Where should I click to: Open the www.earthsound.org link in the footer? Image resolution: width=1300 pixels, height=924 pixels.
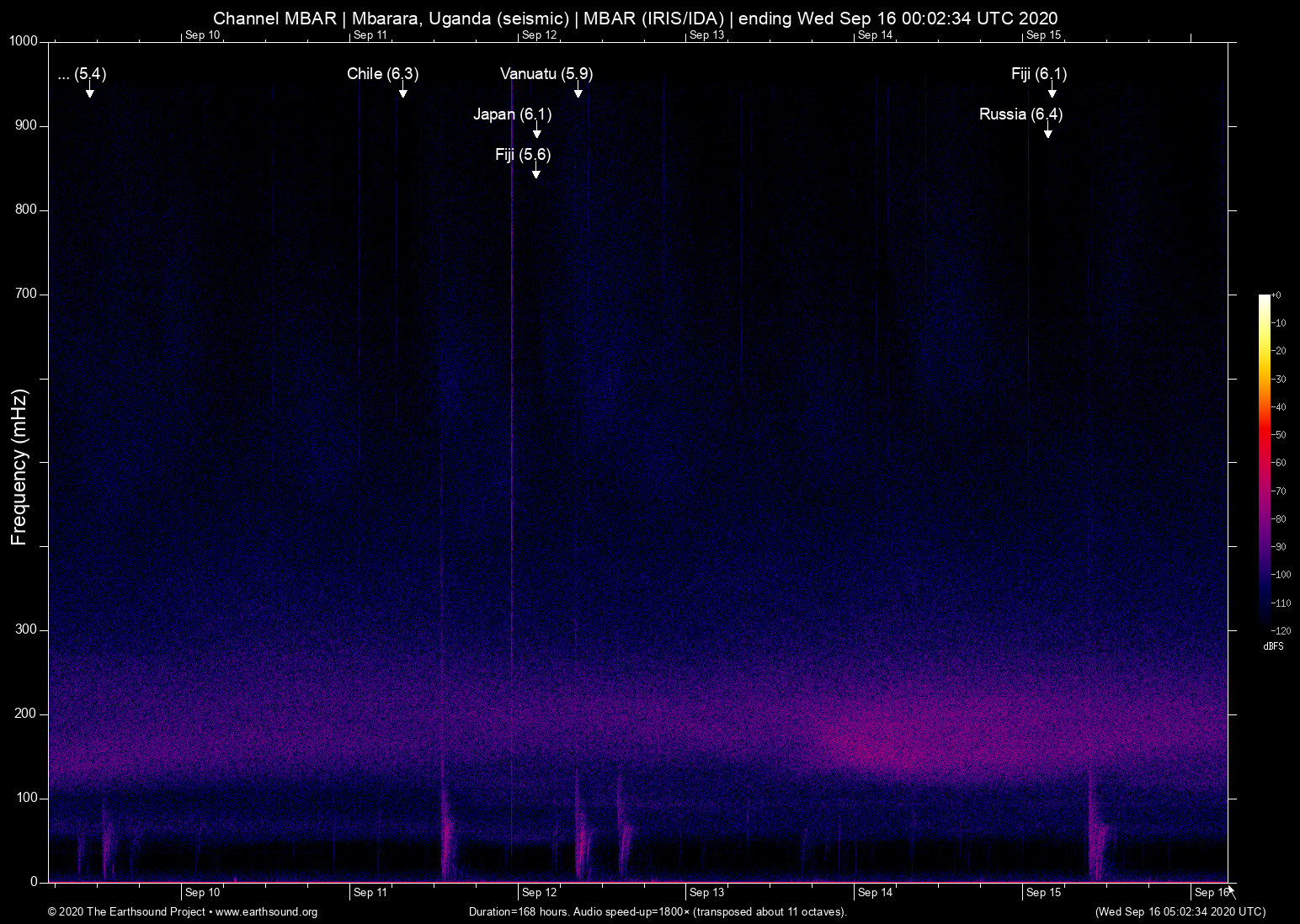click(266, 911)
